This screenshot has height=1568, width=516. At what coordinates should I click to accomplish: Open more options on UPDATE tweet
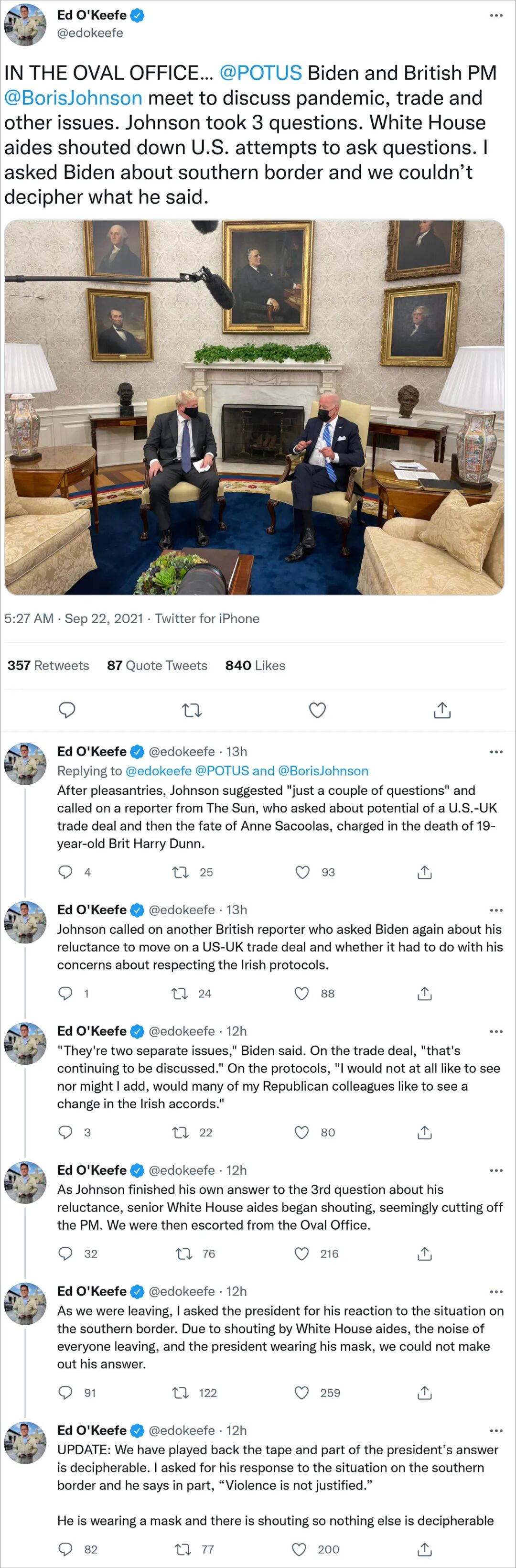496,1430
